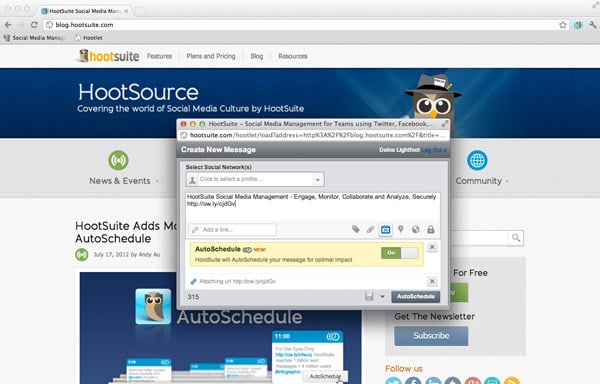This screenshot has width=600, height=384.
Task: Click the Hootlet owl extension icon
Action: (x=578, y=25)
